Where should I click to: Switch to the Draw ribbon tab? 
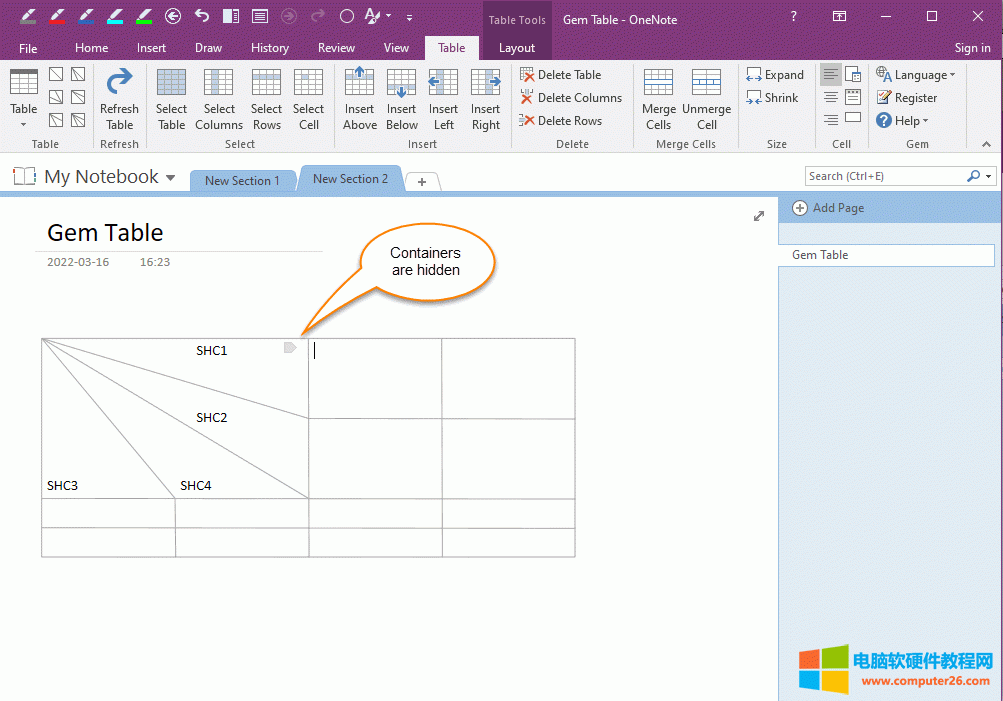[x=208, y=48]
